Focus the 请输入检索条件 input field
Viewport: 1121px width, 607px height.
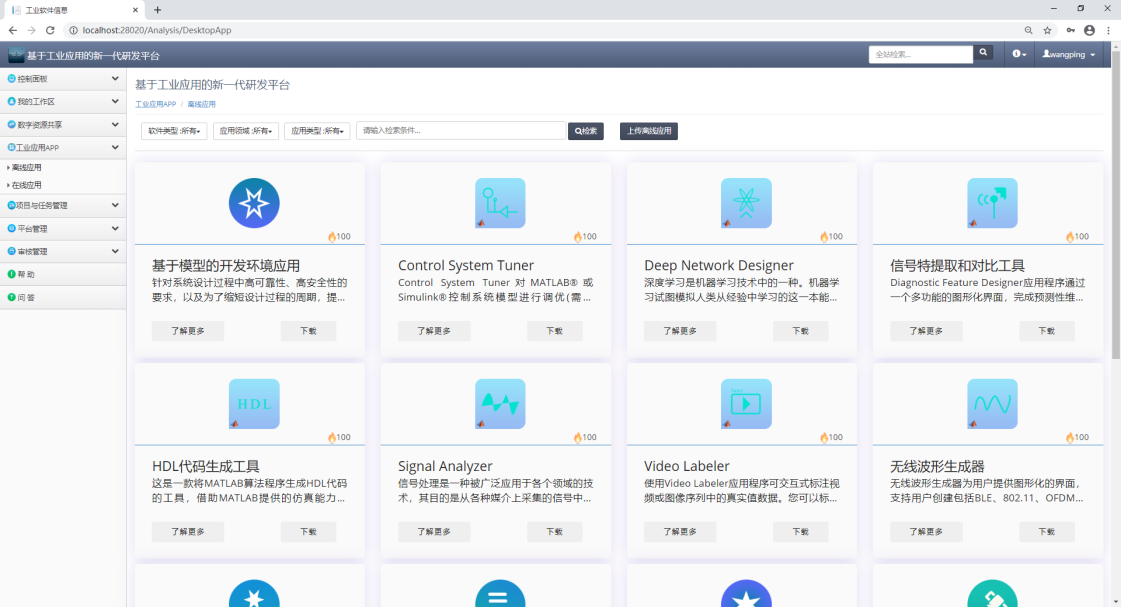click(x=461, y=131)
